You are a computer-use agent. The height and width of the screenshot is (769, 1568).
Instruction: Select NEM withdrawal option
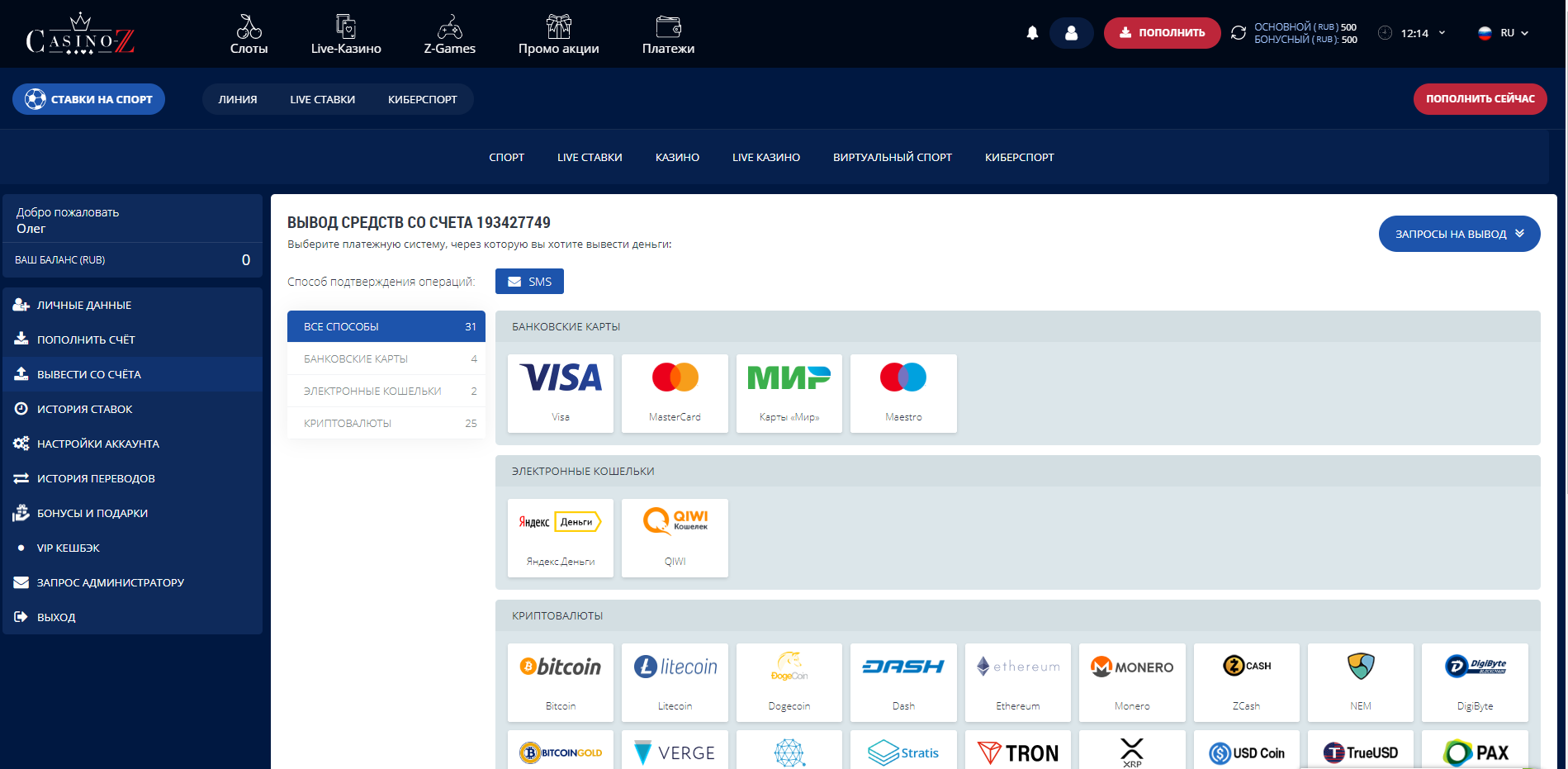[x=1361, y=682]
